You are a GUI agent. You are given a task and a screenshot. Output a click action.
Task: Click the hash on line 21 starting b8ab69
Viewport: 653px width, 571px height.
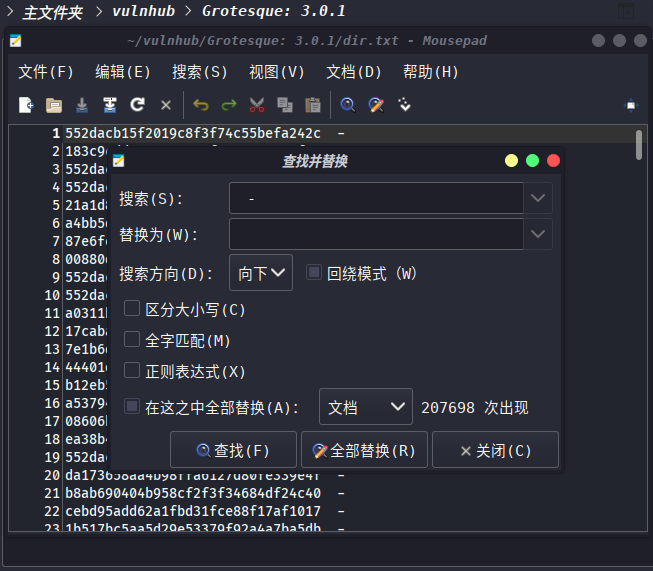tap(193, 493)
